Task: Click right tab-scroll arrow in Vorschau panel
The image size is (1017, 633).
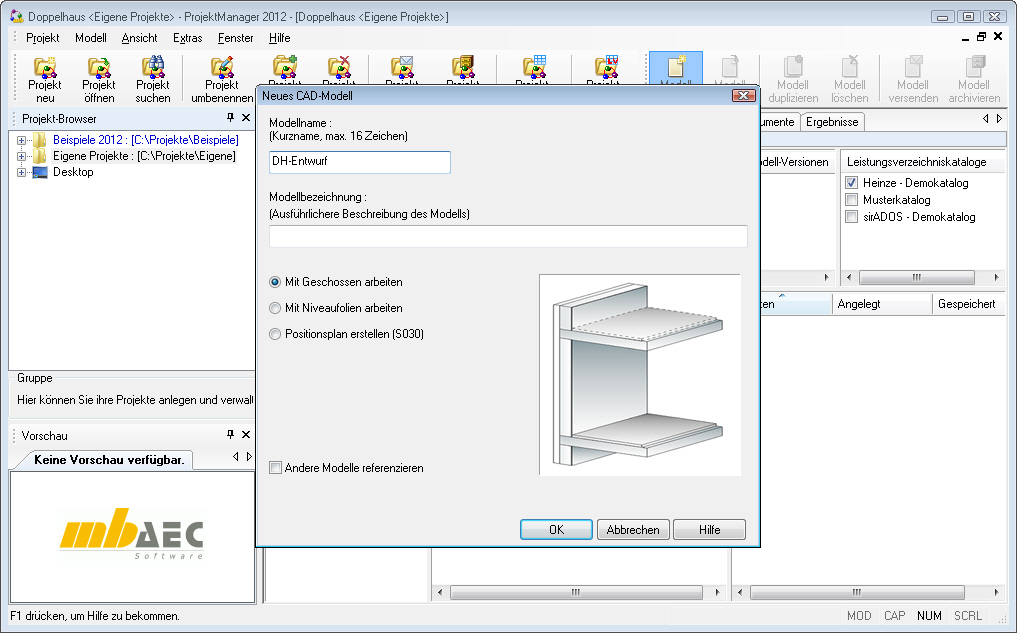Action: pos(249,457)
